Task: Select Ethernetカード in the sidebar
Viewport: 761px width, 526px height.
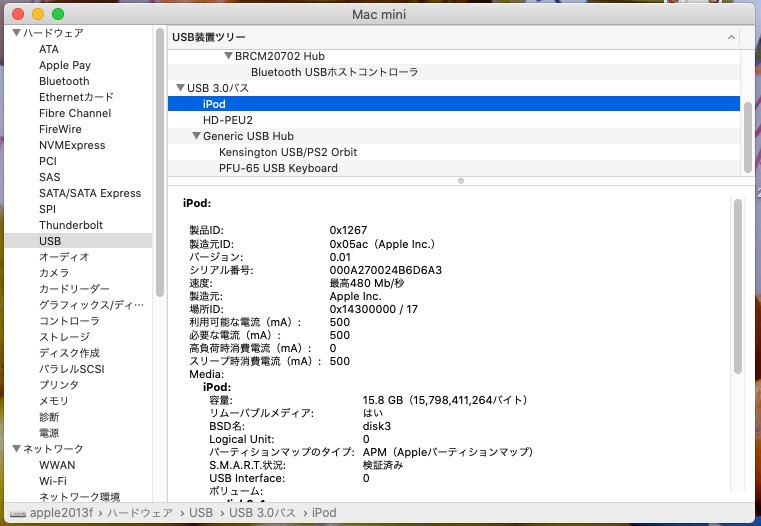Action: [x=76, y=97]
